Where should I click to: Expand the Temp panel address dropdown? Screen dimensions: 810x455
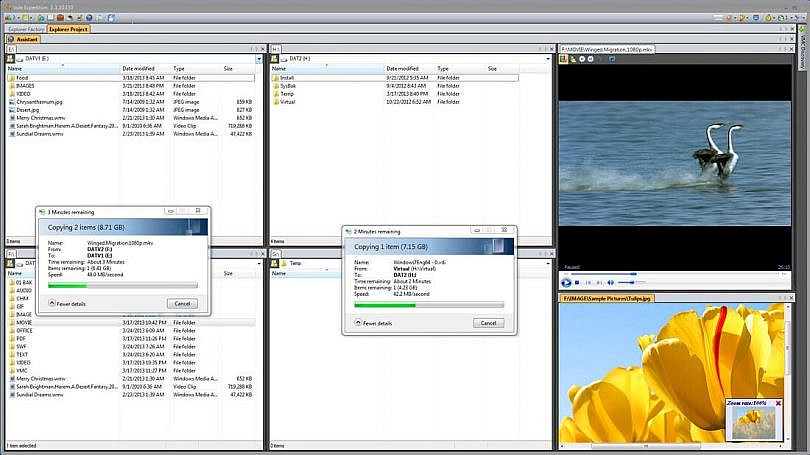(548, 263)
